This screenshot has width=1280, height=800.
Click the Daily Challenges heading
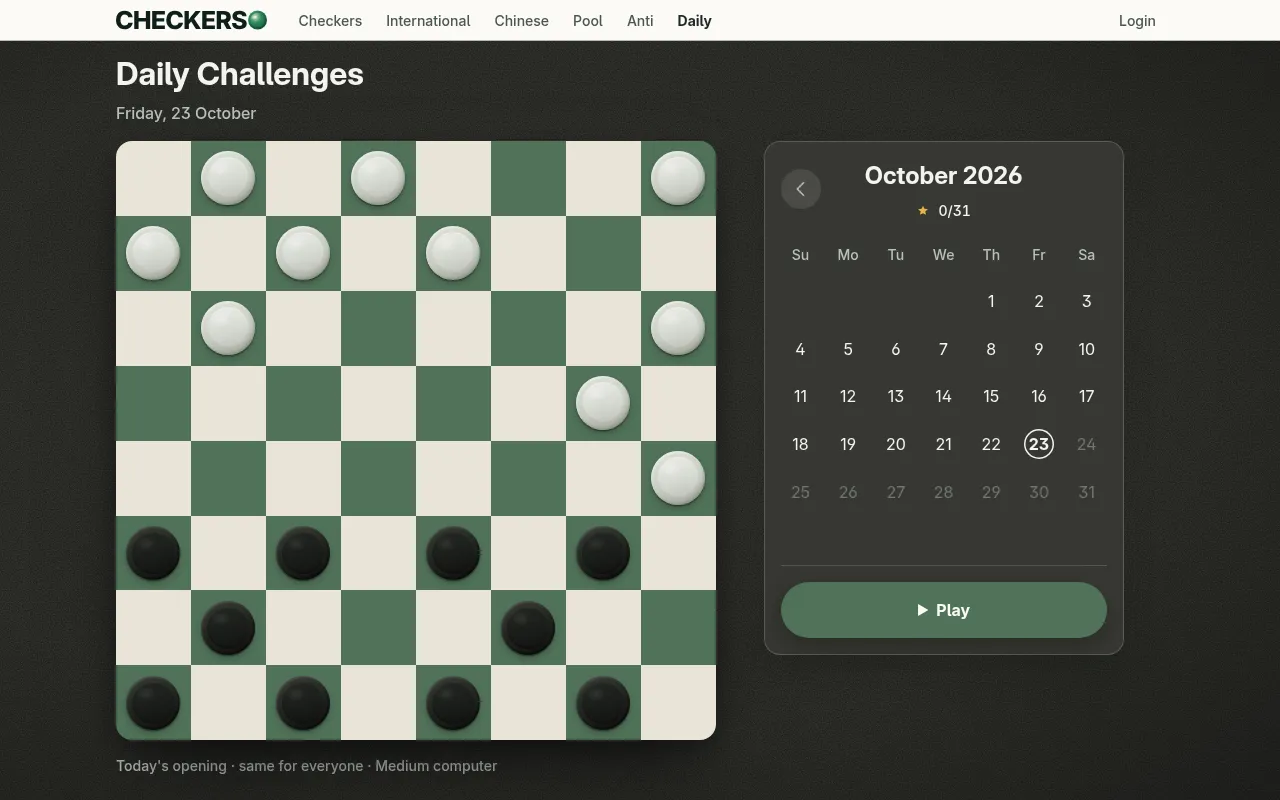tap(240, 74)
